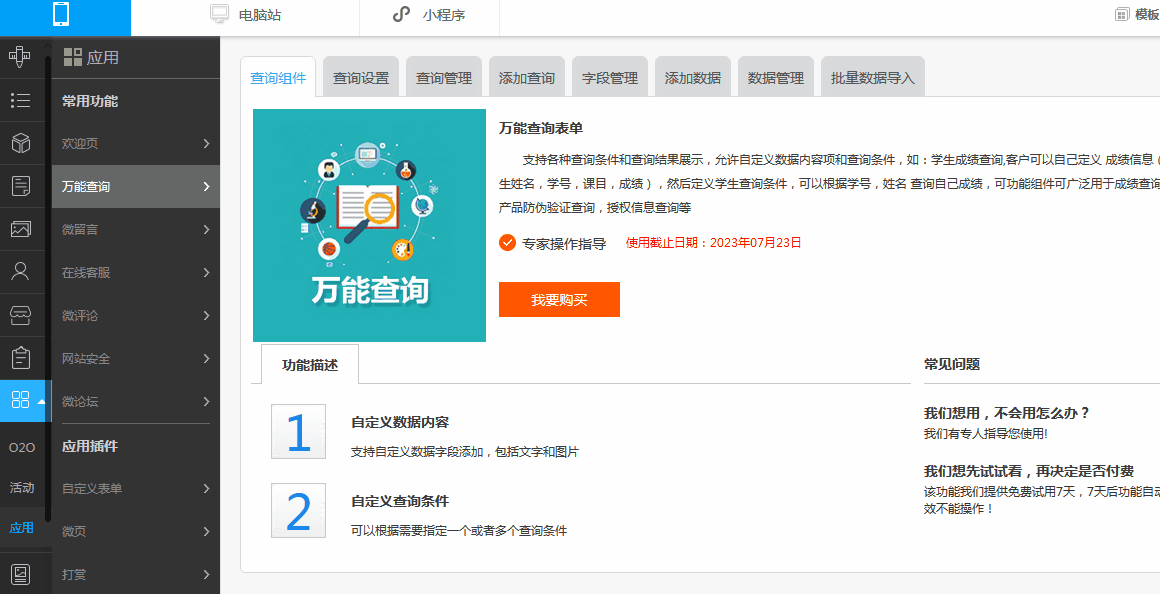This screenshot has height=594, width=1160.
Task: Open the 在线客服 menu item
Action: pyautogui.click(x=136, y=272)
